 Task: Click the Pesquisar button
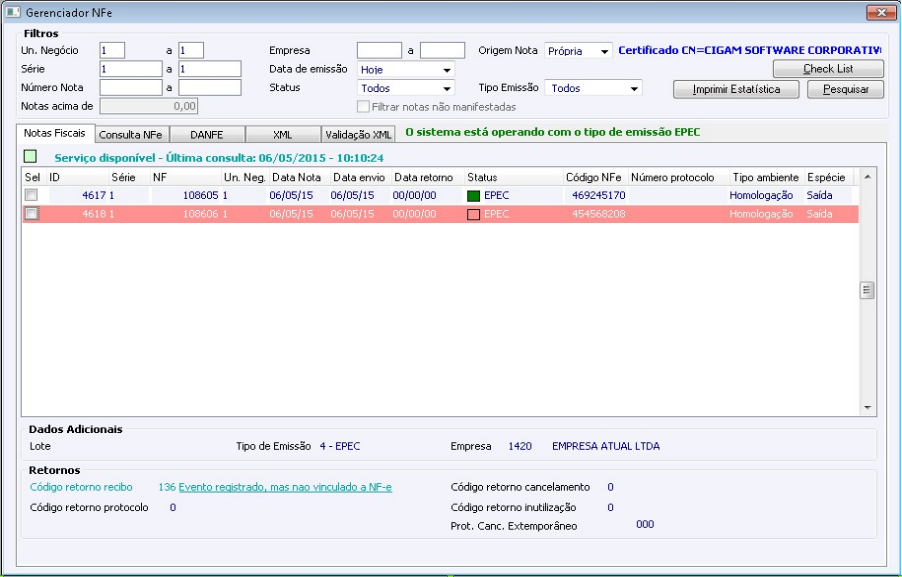click(x=846, y=90)
